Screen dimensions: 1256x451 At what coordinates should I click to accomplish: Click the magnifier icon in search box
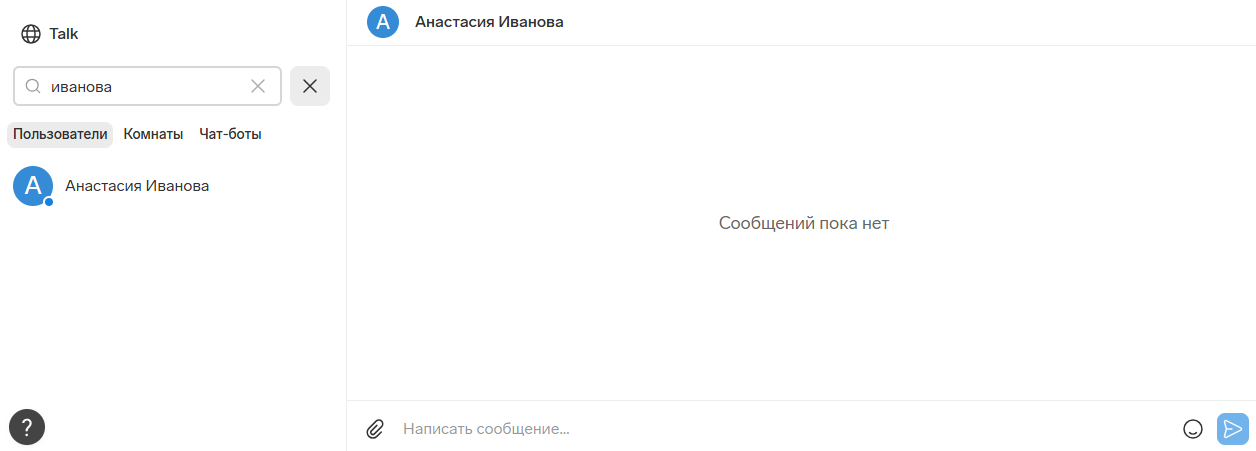point(33,87)
